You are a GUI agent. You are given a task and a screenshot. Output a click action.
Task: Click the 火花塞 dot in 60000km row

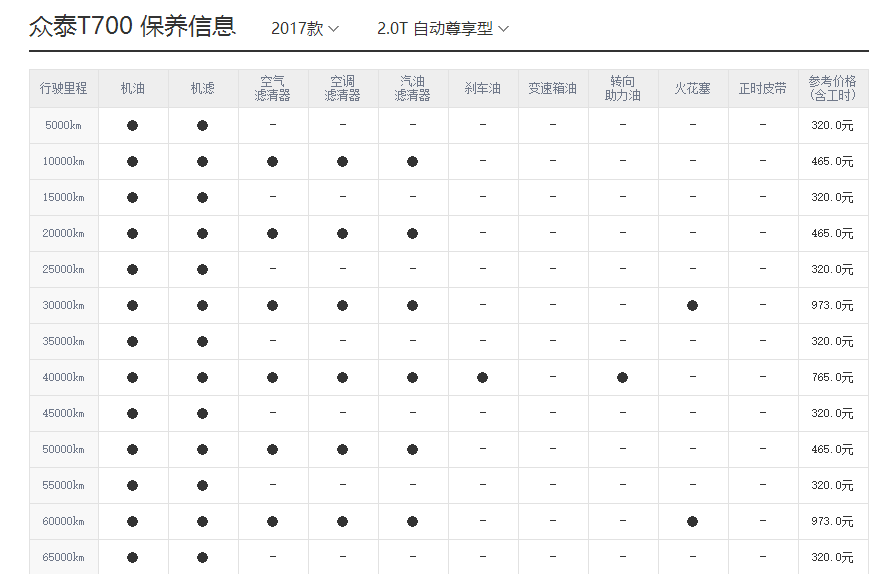click(x=692, y=521)
